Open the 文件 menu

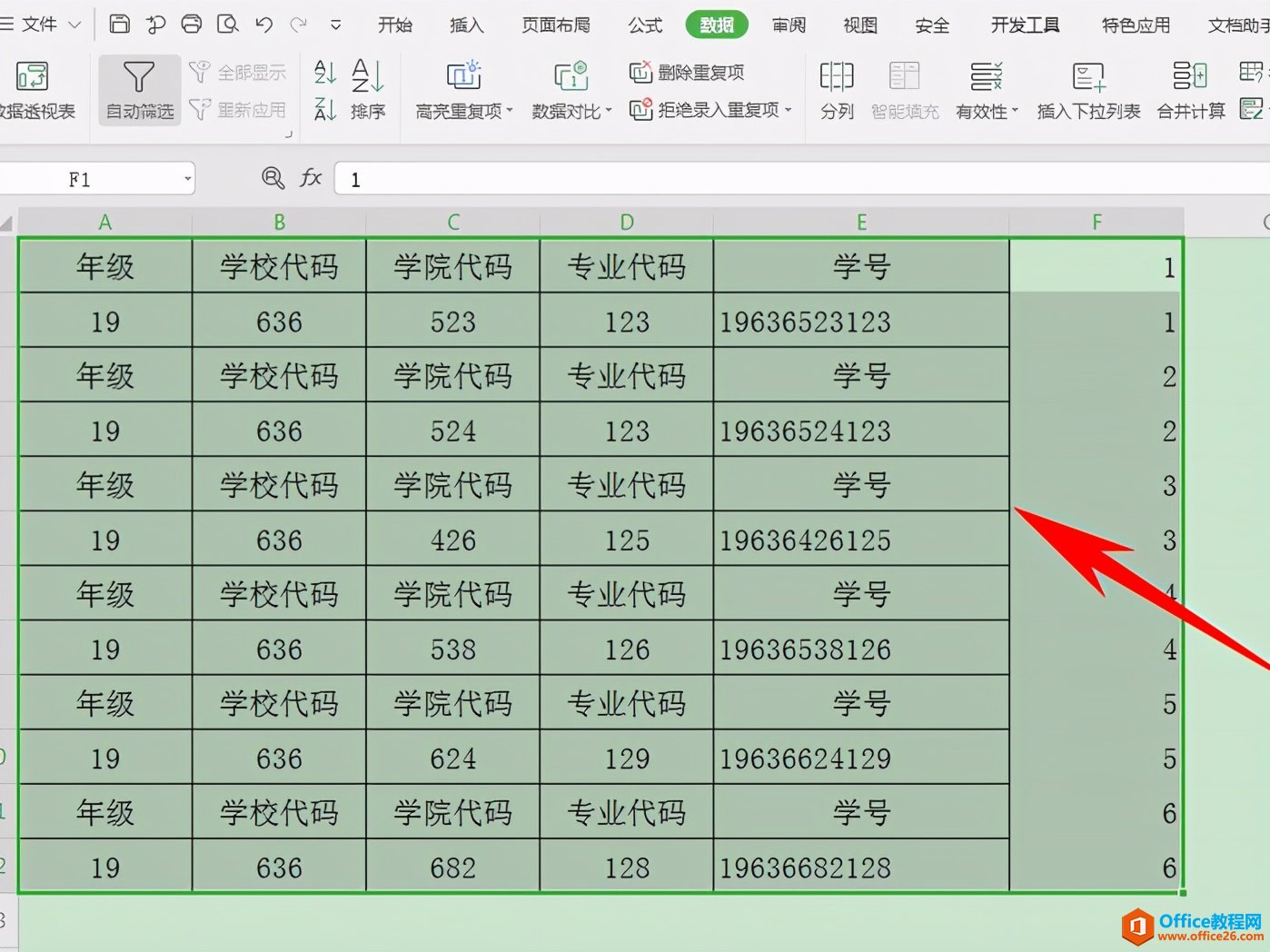coord(39,25)
